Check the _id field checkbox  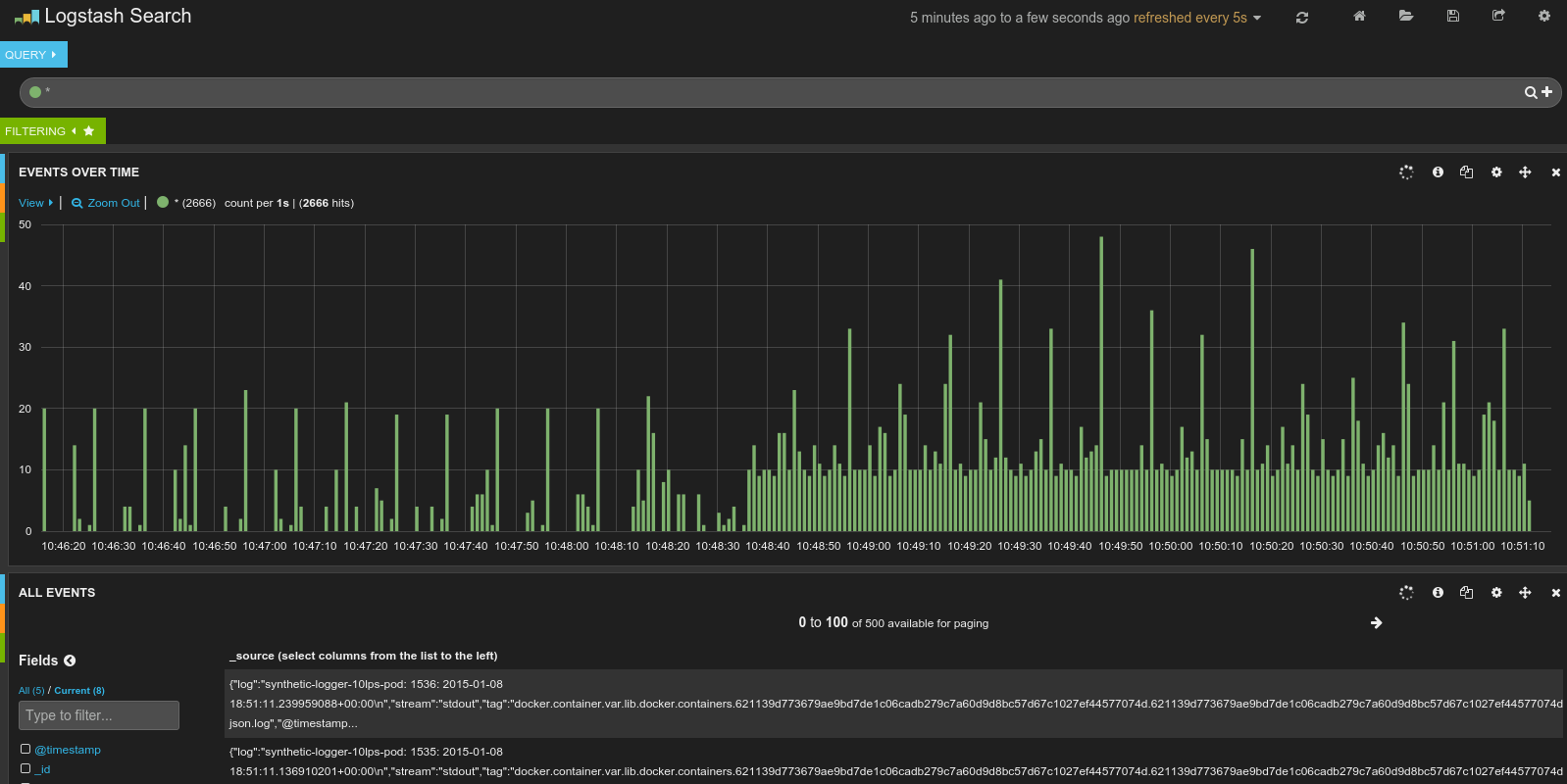[25, 768]
